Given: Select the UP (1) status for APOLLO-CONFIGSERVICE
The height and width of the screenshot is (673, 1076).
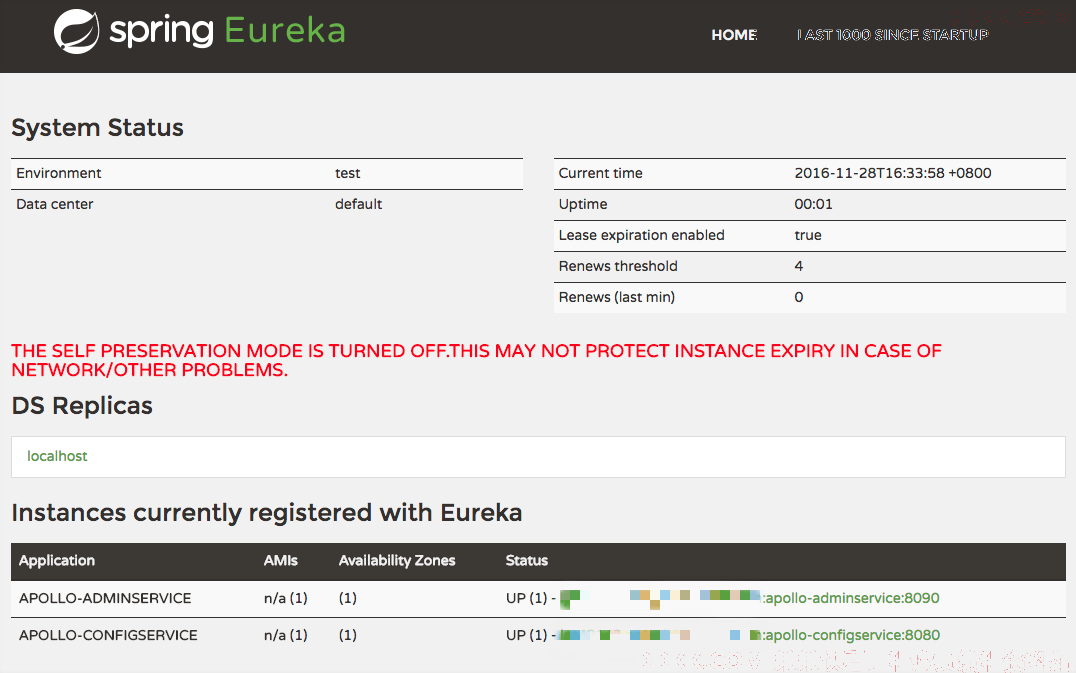Looking at the screenshot, I should click(x=526, y=635).
